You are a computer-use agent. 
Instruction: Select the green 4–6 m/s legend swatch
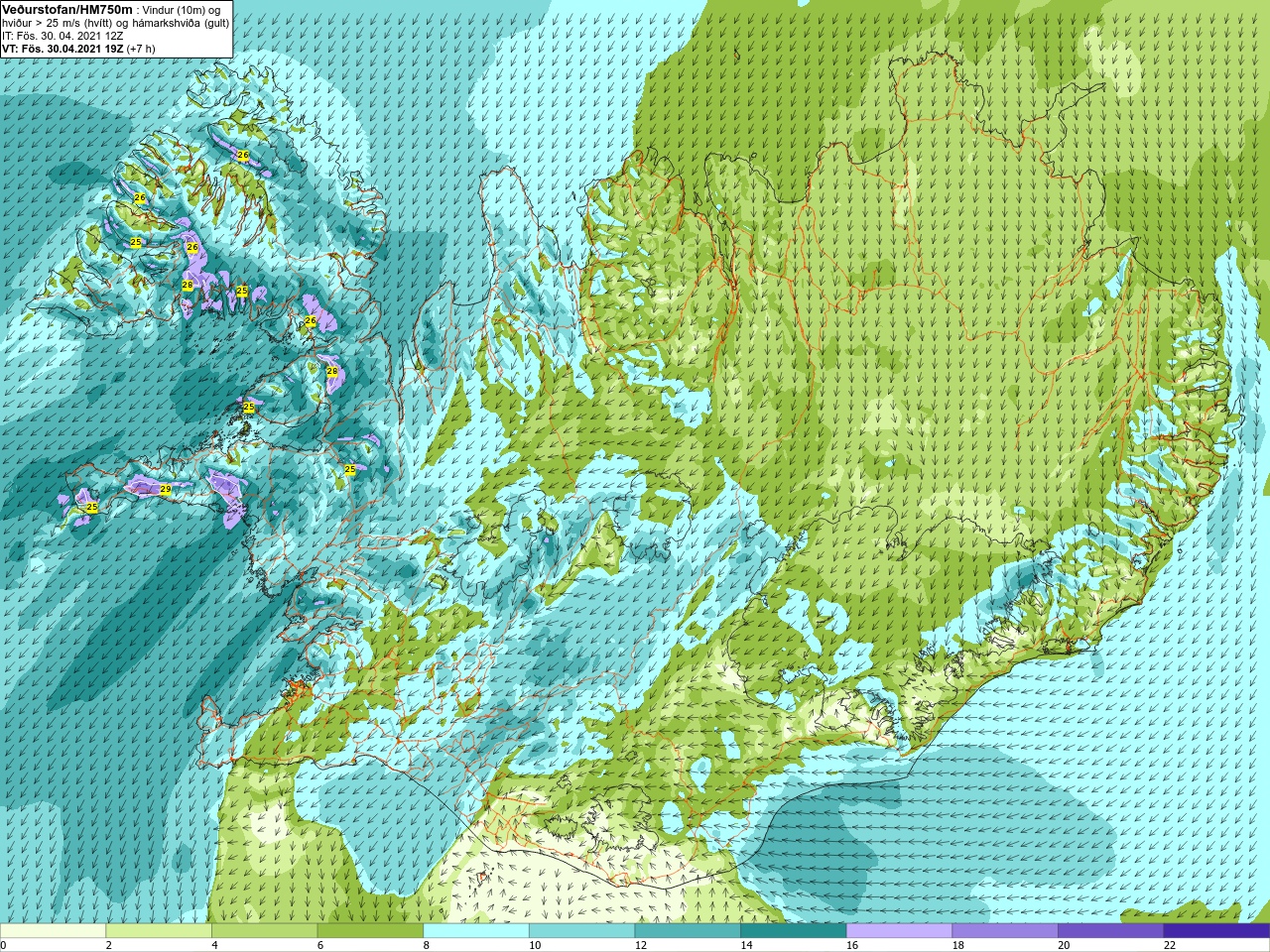(264, 930)
